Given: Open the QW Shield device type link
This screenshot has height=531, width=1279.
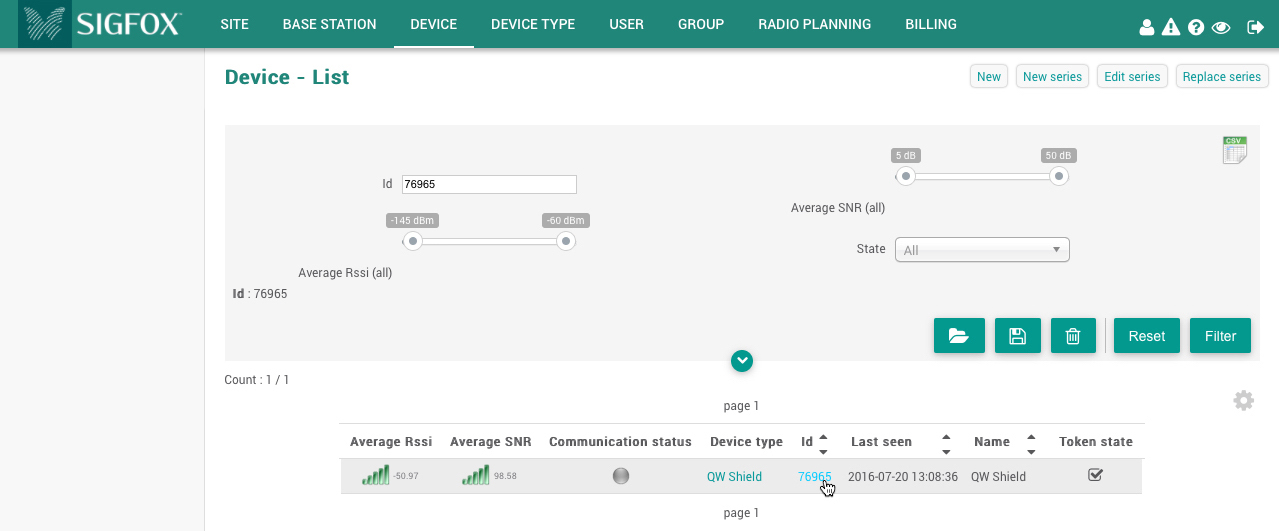Looking at the screenshot, I should tap(734, 477).
